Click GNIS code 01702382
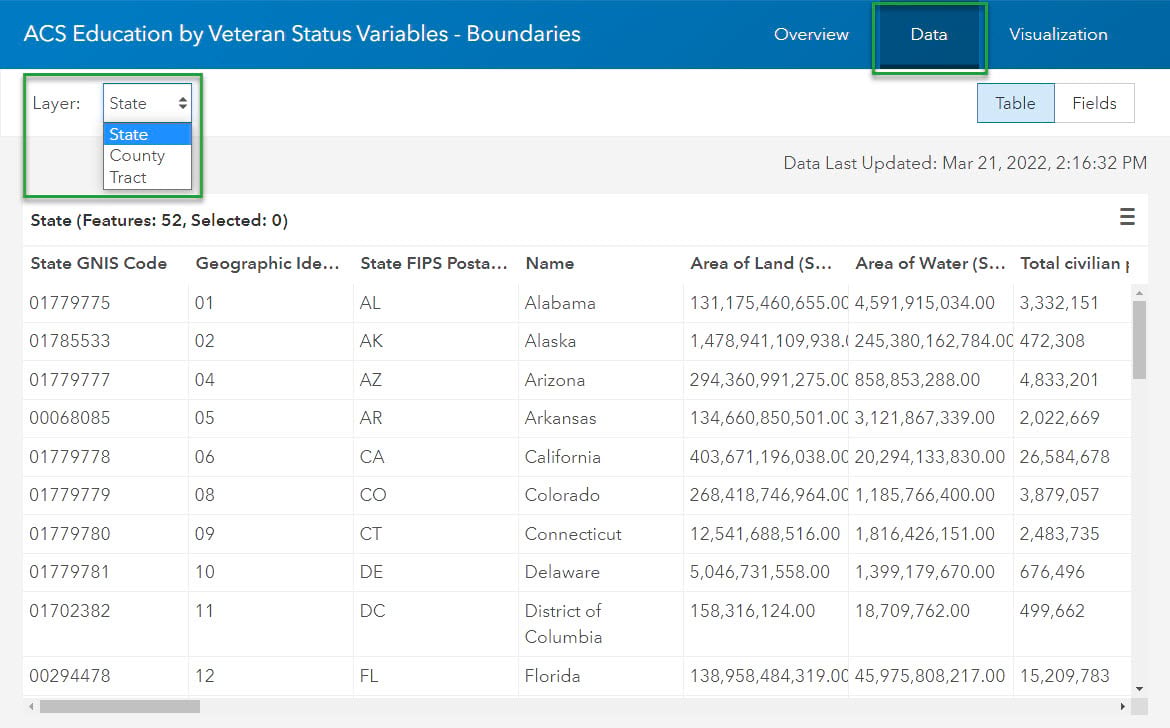This screenshot has width=1170, height=728. point(69,611)
